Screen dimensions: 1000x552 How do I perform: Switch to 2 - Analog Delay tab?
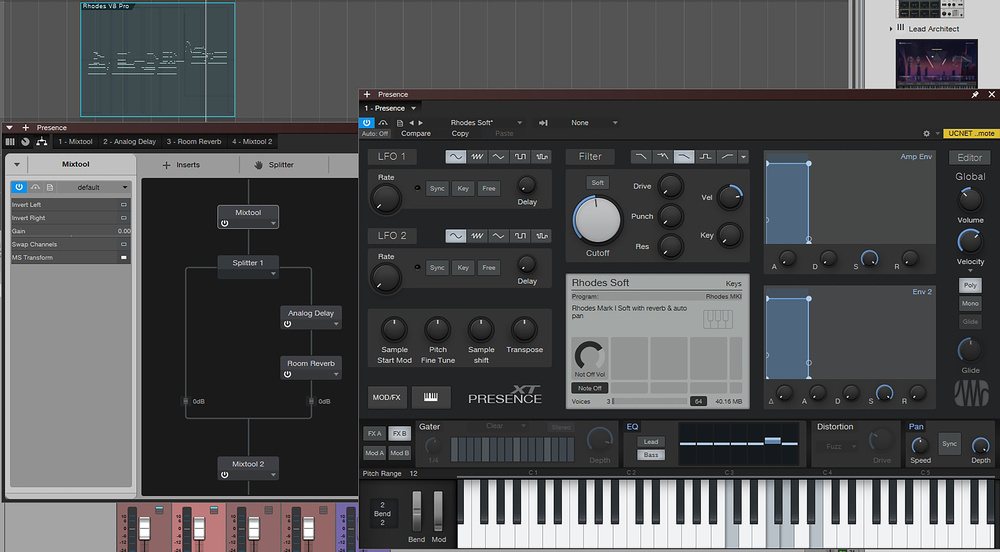coord(129,142)
